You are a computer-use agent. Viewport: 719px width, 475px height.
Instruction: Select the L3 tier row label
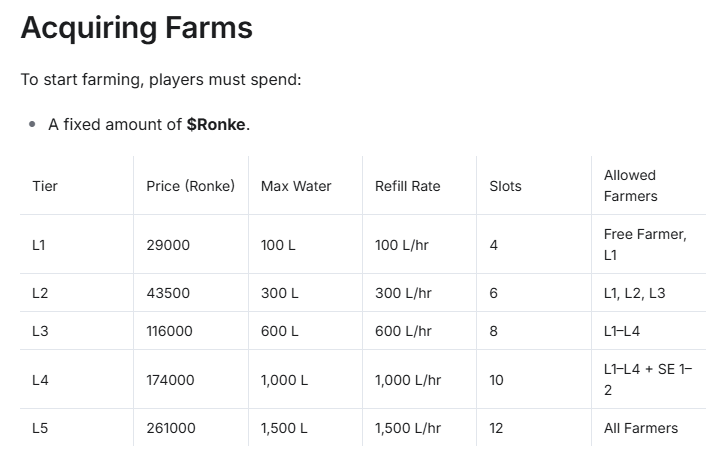click(40, 331)
